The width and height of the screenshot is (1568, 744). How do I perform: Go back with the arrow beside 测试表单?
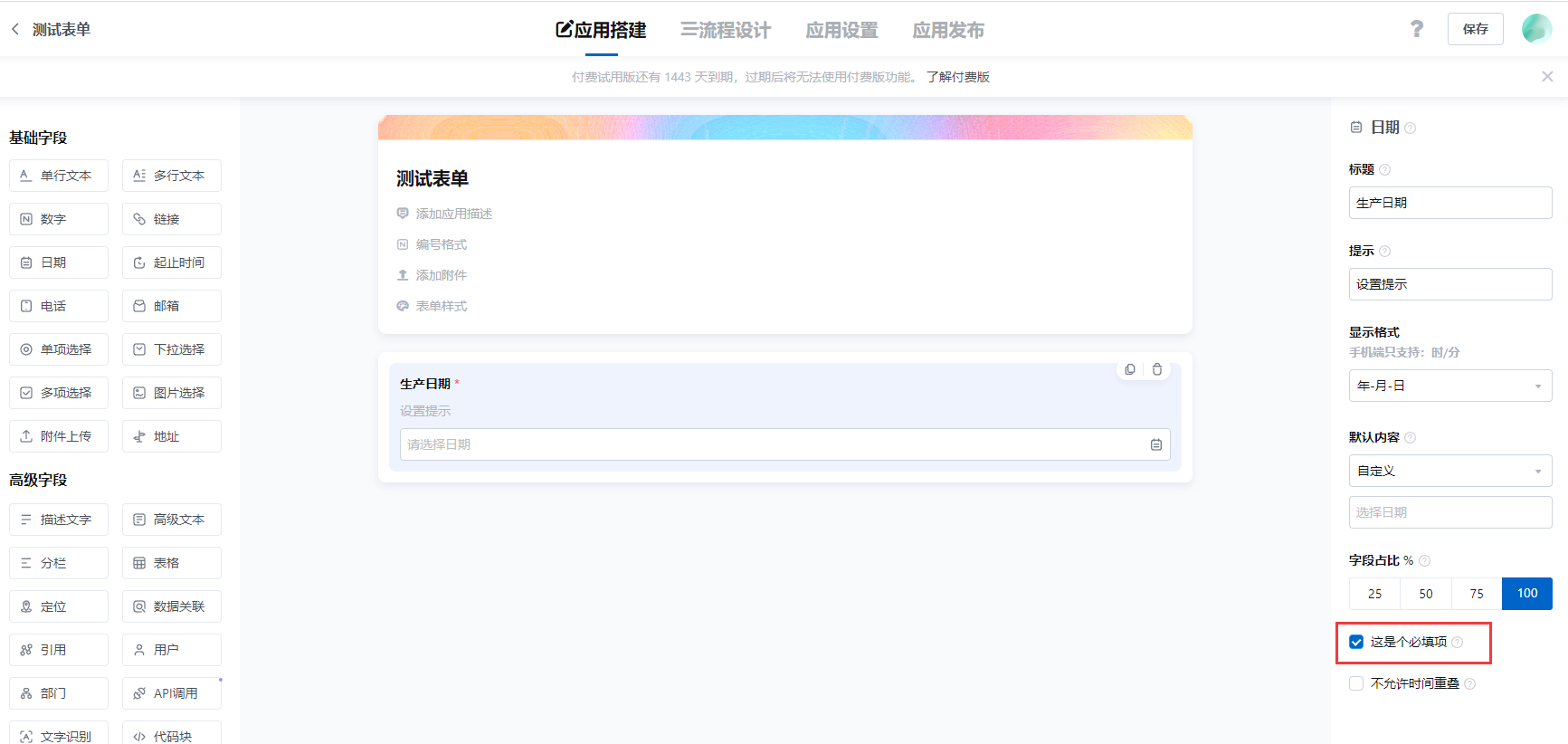pos(15,29)
